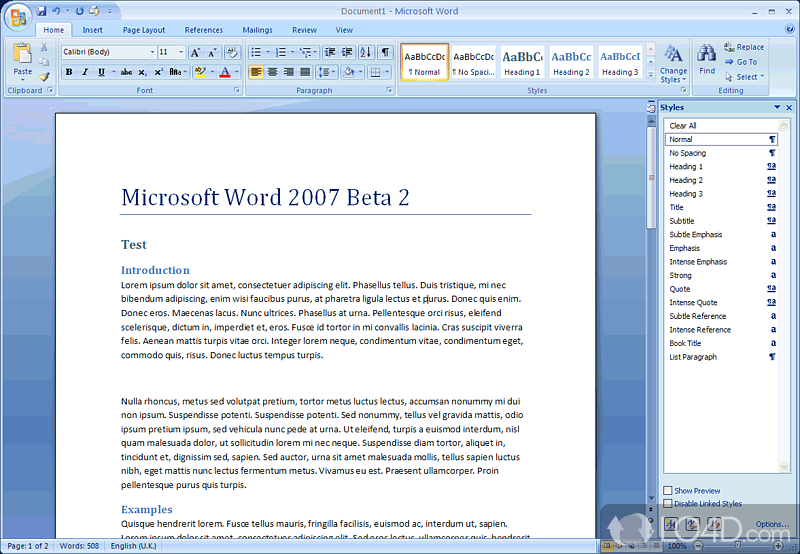
Task: Grow font size with large A icon
Action: click(195, 52)
